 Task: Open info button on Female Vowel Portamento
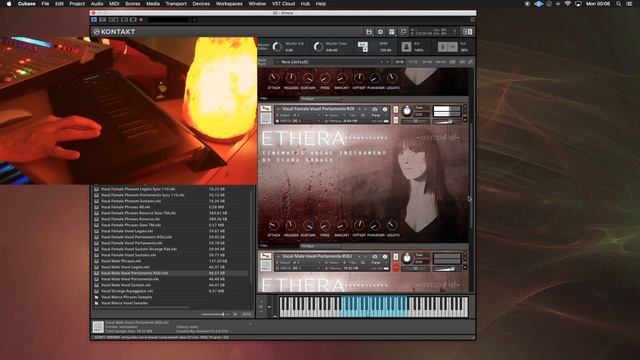(x=384, y=109)
